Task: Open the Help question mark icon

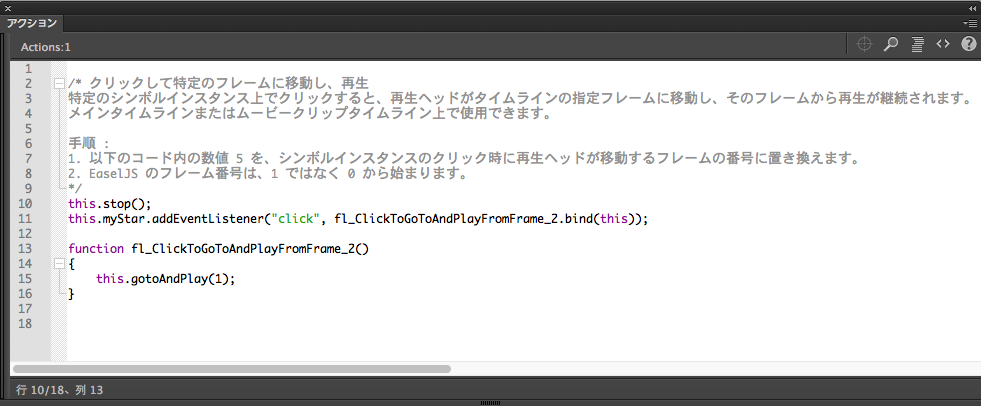Action: (968, 44)
